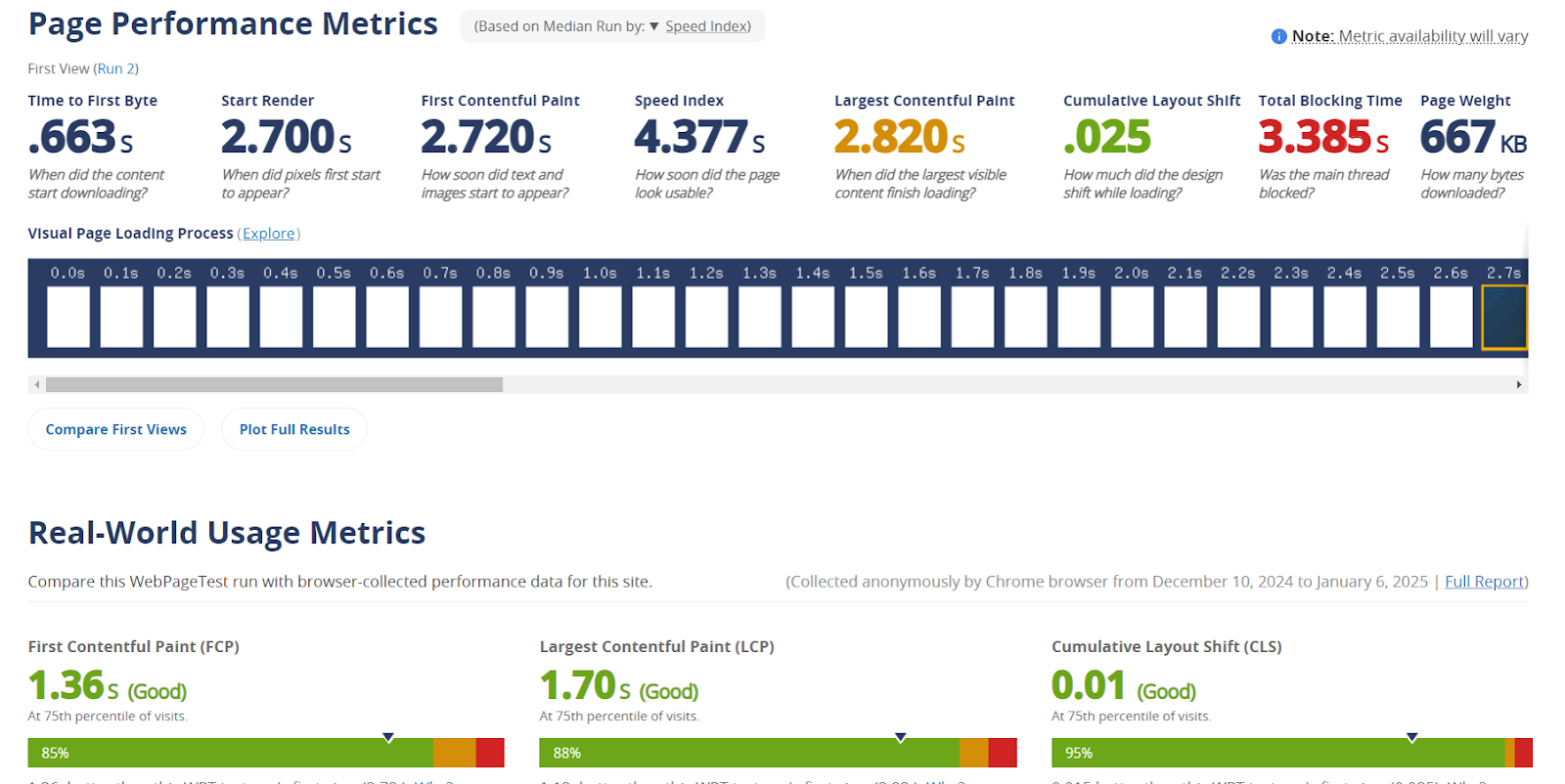Image resolution: width=1565 pixels, height=784 pixels.
Task: Click the Compare First Views button
Action: coord(115,429)
